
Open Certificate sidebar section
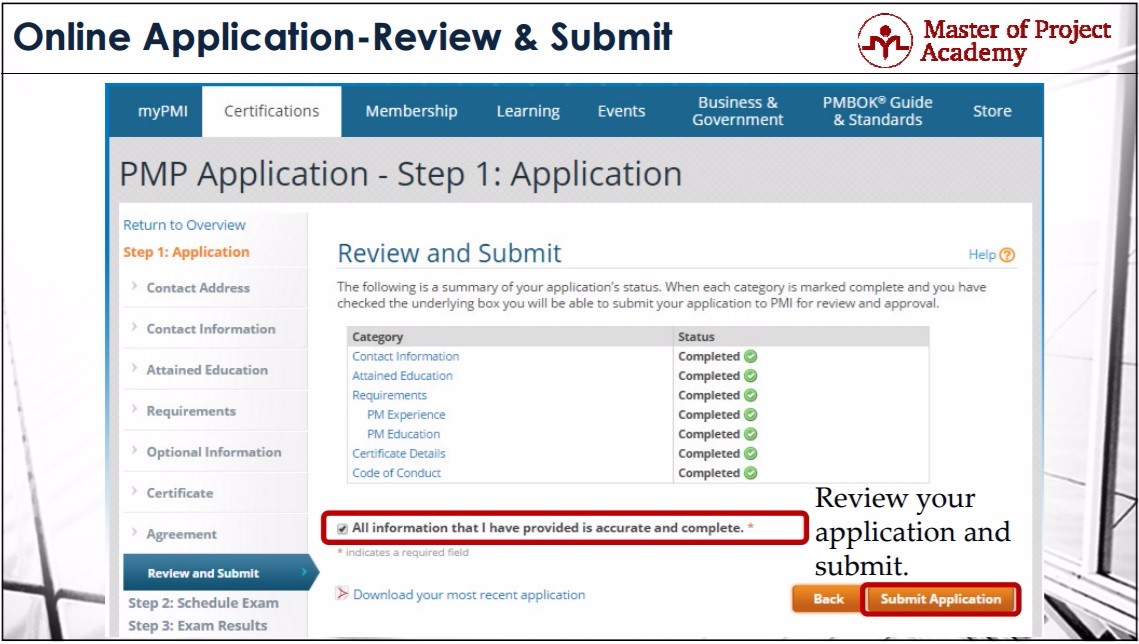179,493
